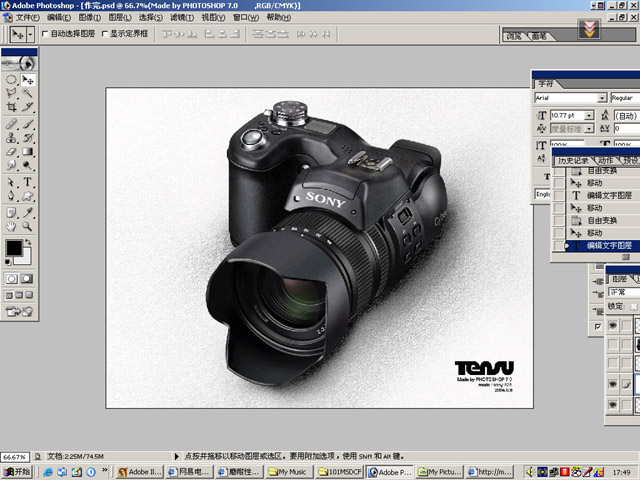Select the Hand tool
Image resolution: width=640 pixels, height=480 pixels.
tap(11, 226)
